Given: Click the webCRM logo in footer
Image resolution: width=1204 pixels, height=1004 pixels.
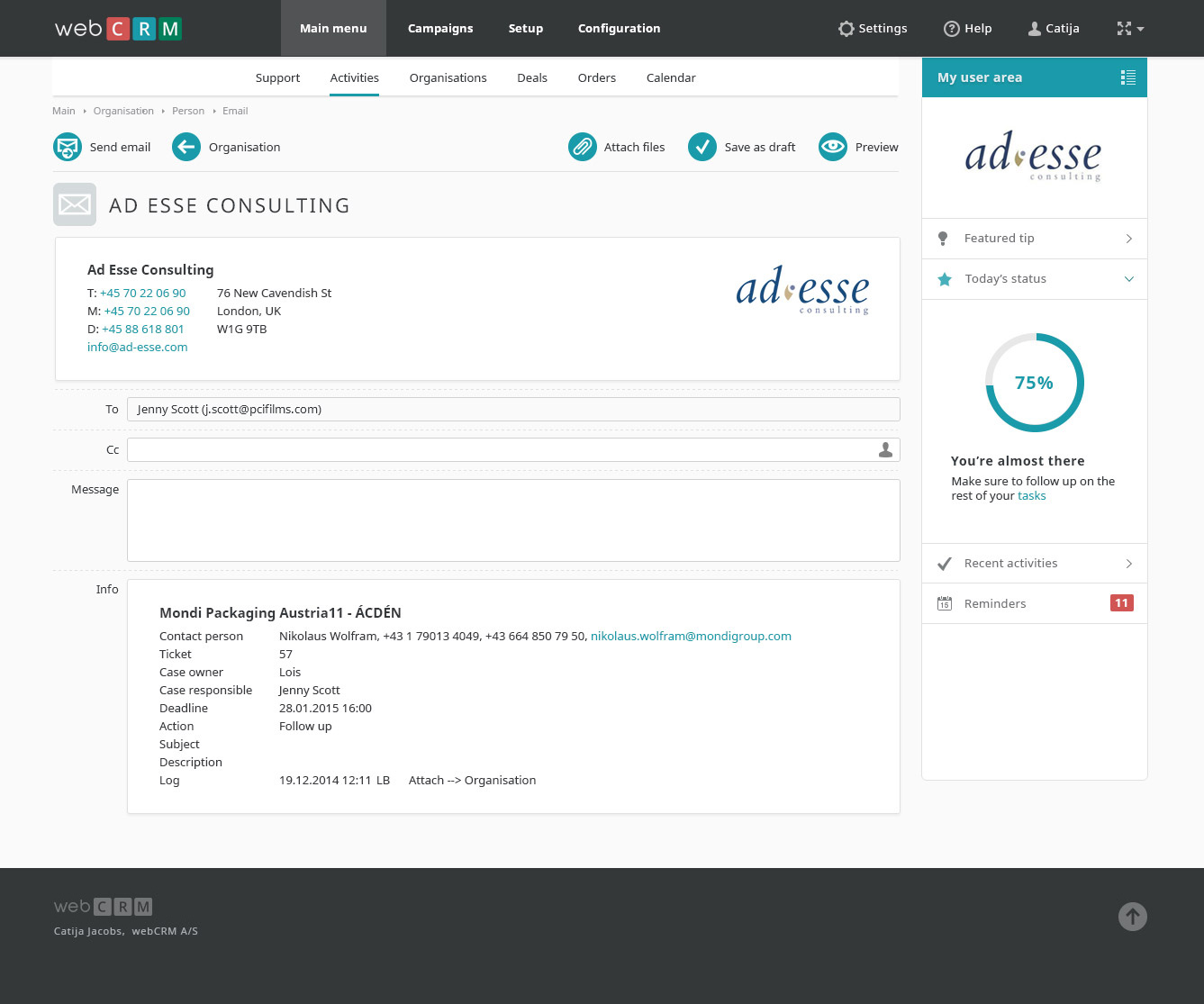Looking at the screenshot, I should 104,907.
